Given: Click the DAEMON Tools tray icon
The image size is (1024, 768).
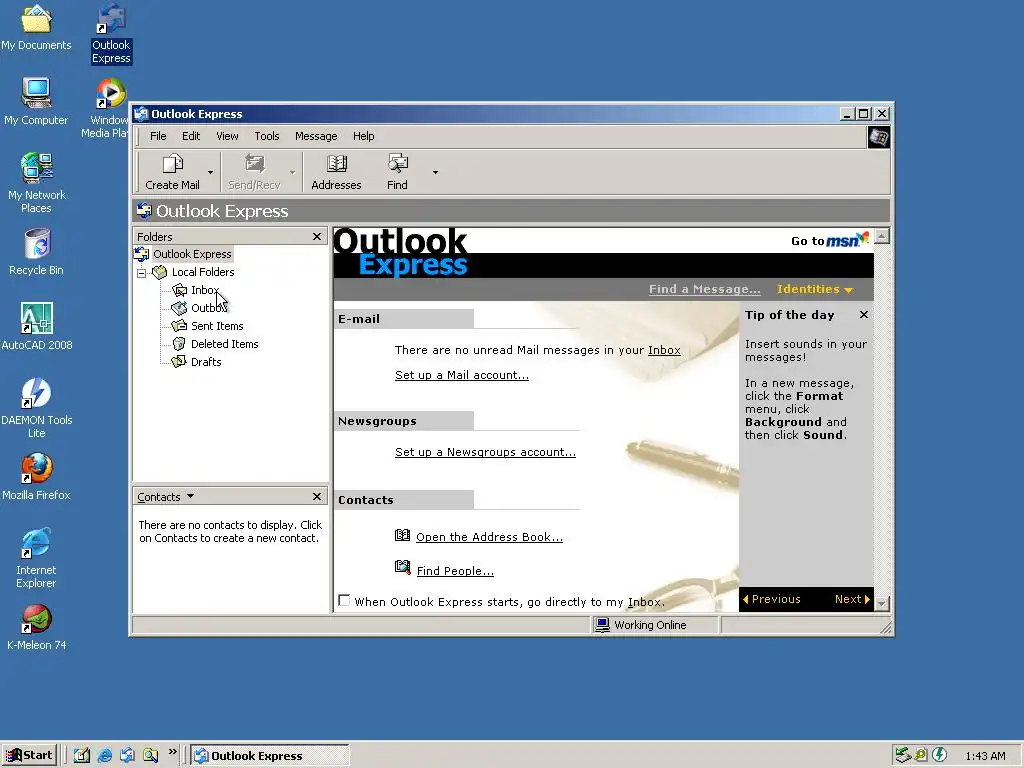Looking at the screenshot, I should tap(940, 755).
